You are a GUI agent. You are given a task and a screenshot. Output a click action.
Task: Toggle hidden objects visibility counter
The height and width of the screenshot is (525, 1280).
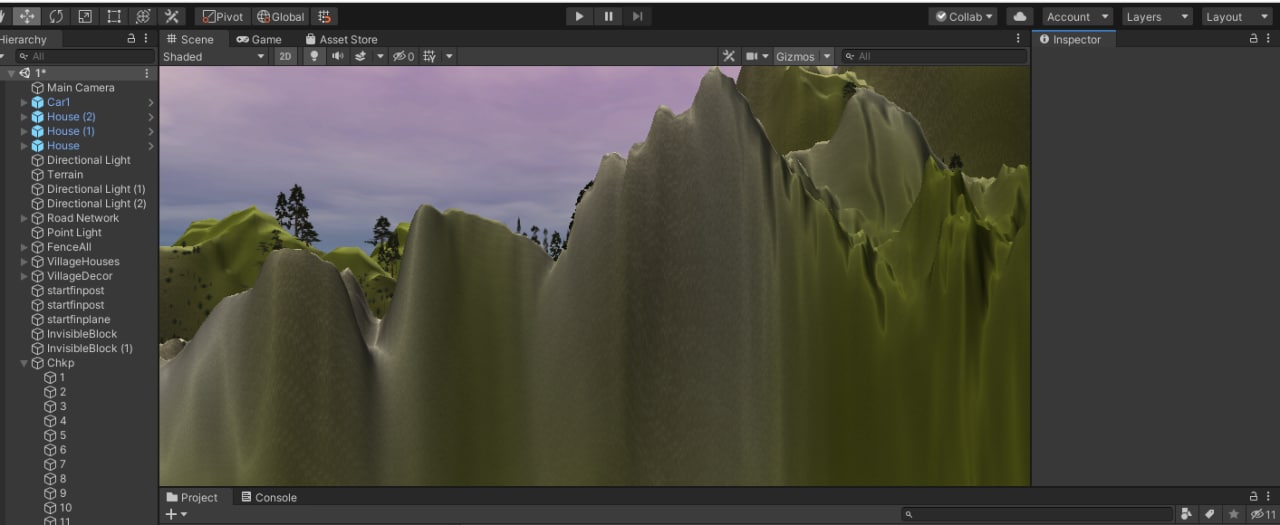click(x=403, y=56)
